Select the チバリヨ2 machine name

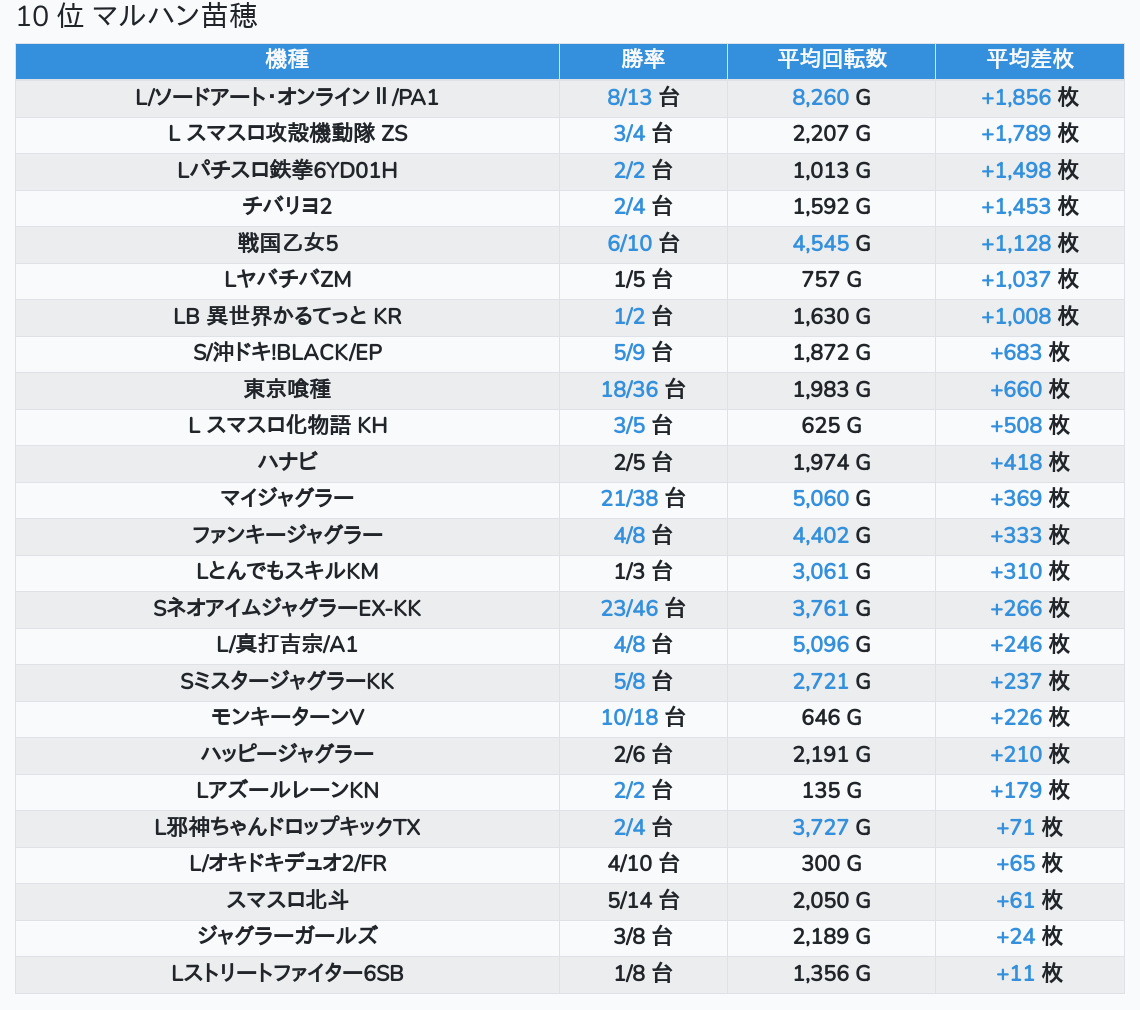click(287, 207)
